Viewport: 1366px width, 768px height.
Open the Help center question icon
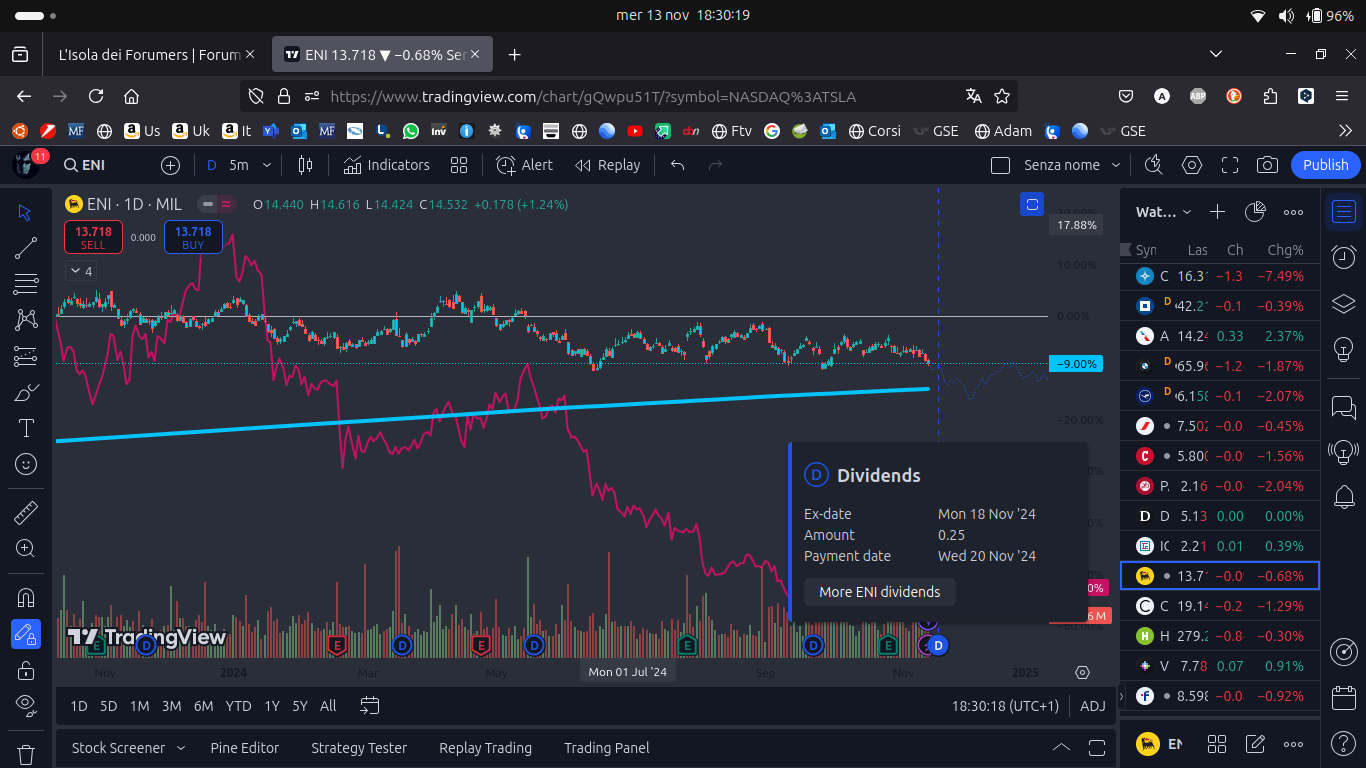pos(1344,744)
